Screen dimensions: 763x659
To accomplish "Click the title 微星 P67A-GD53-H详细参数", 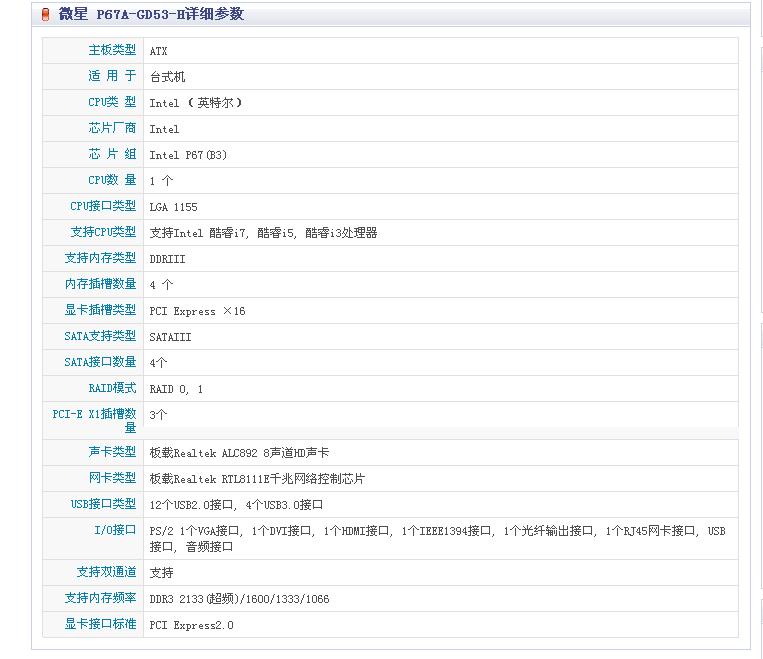I will coord(151,14).
